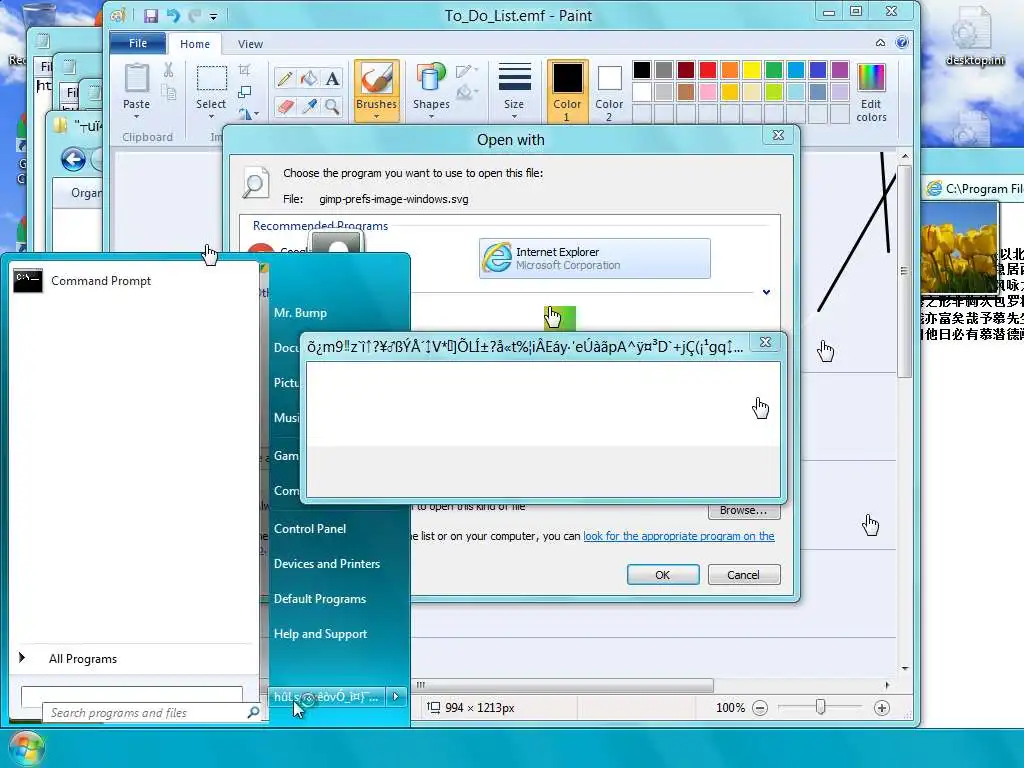Image resolution: width=1024 pixels, height=768 pixels.
Task: Pick the black color swatch in palette
Action: click(642, 70)
